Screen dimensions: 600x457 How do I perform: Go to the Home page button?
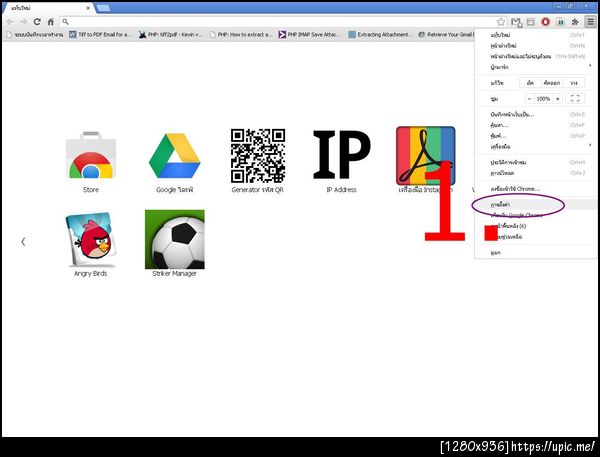click(51, 22)
